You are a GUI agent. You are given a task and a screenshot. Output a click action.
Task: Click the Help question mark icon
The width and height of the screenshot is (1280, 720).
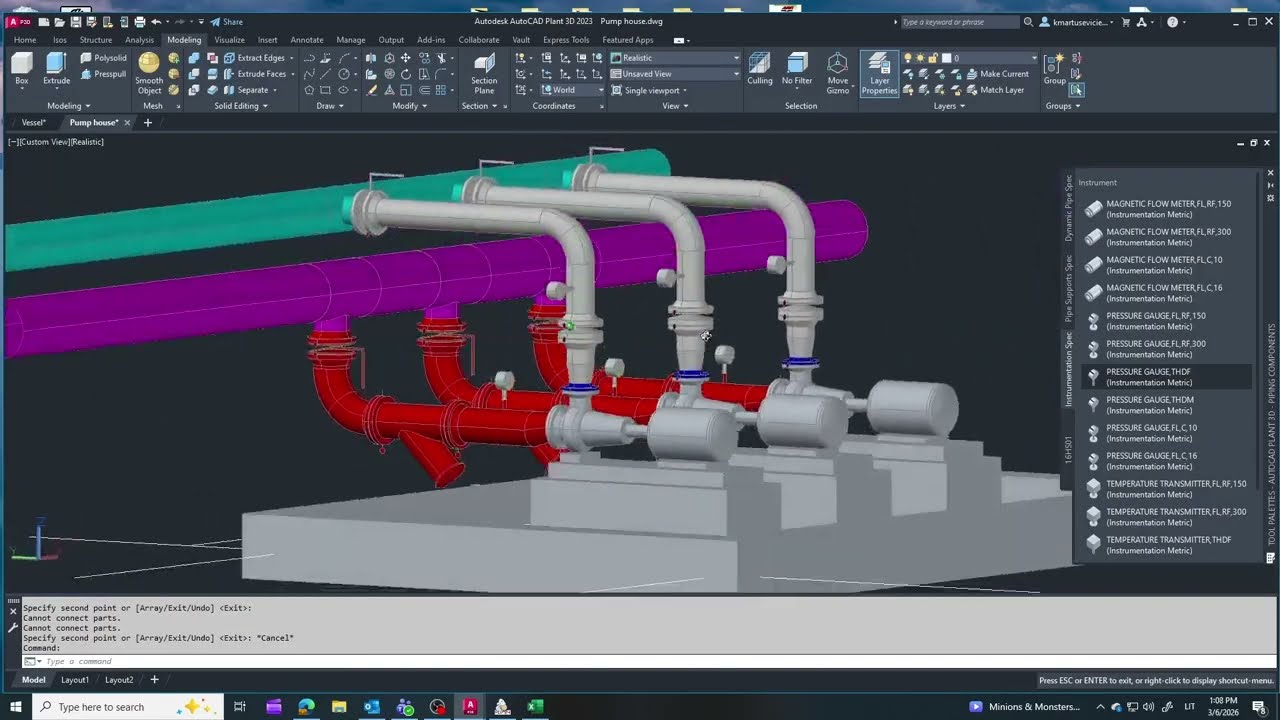pyautogui.click(x=1173, y=22)
